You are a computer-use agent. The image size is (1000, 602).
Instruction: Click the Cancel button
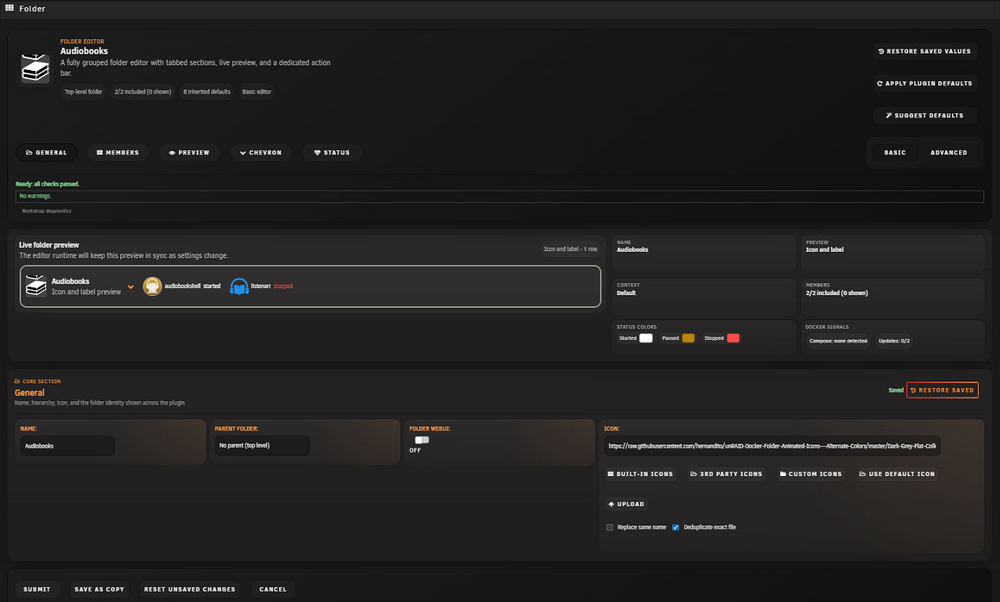pos(273,589)
